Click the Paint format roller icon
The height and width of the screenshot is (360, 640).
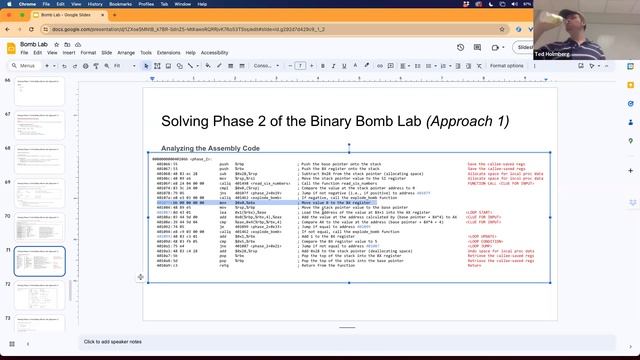point(96,66)
